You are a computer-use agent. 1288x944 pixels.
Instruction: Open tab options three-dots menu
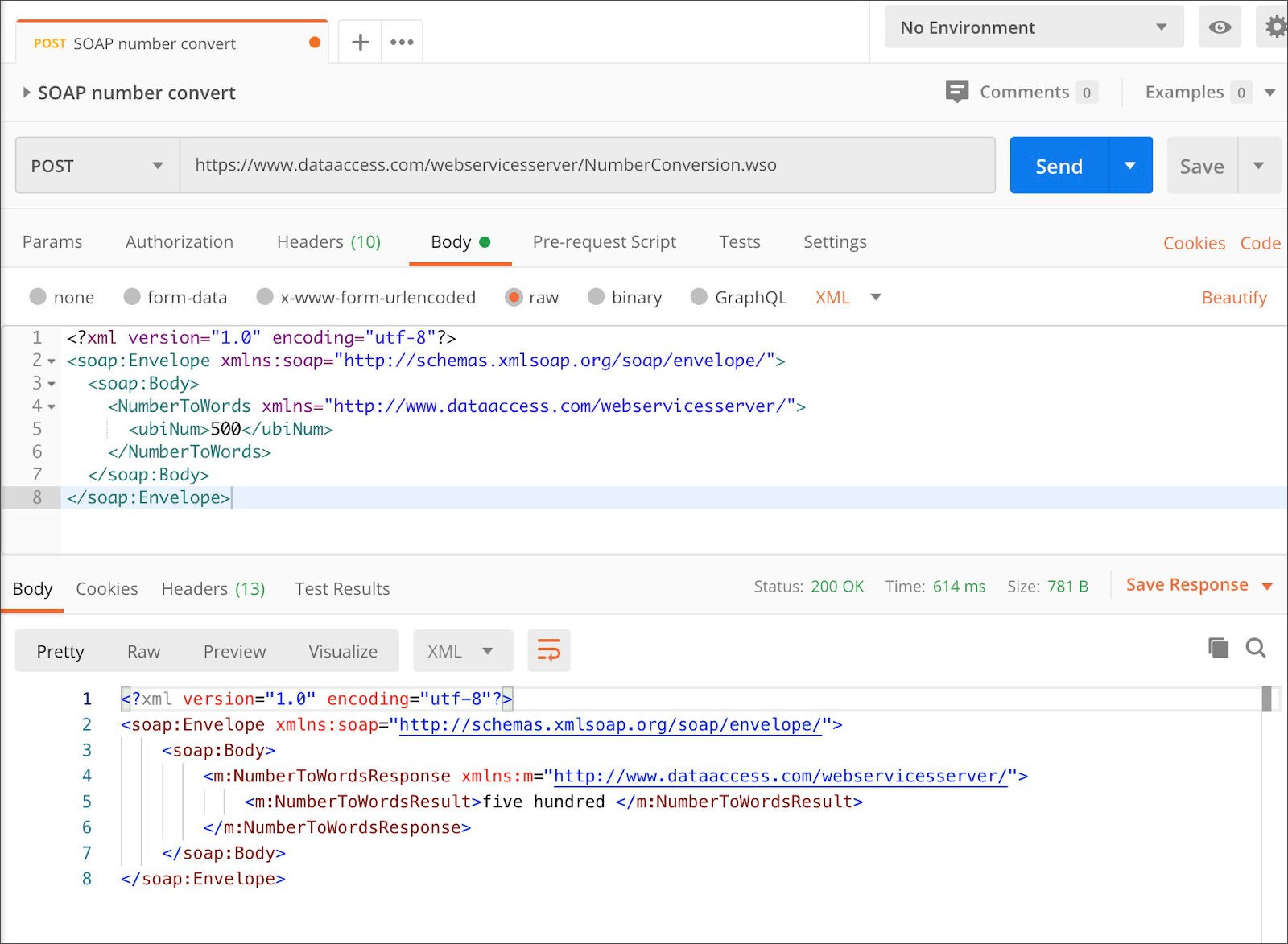click(402, 42)
